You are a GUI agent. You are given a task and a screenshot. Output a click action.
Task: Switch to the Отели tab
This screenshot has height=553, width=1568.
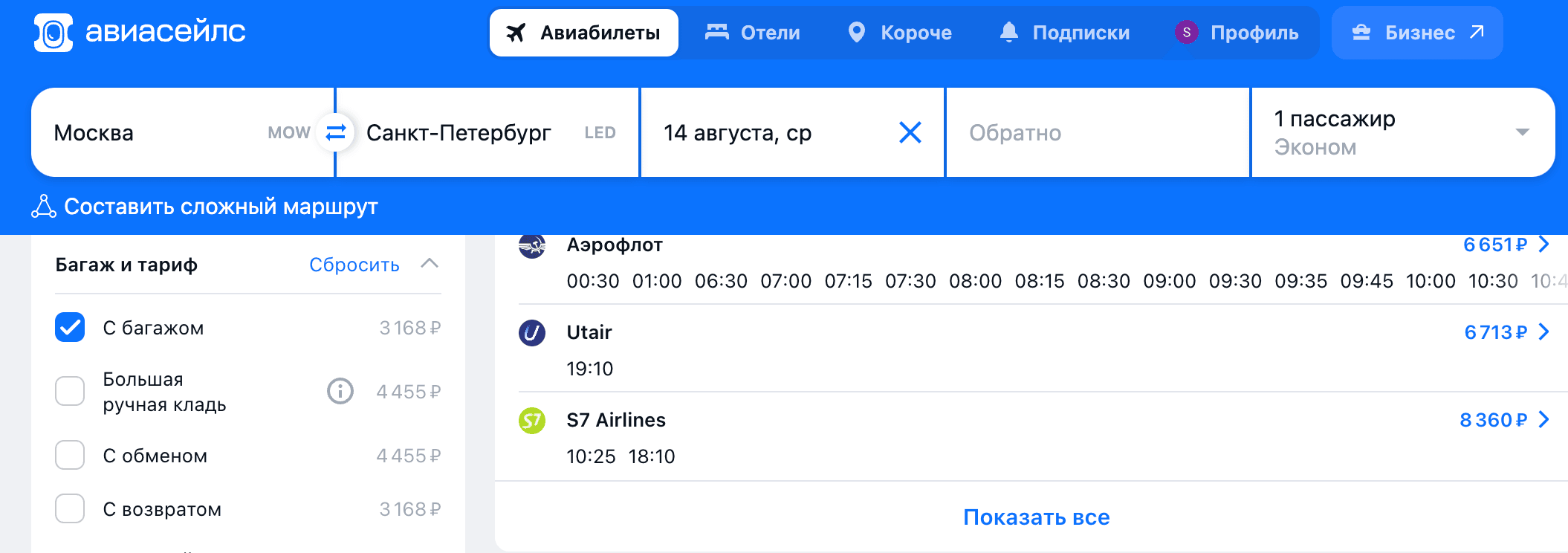753,33
